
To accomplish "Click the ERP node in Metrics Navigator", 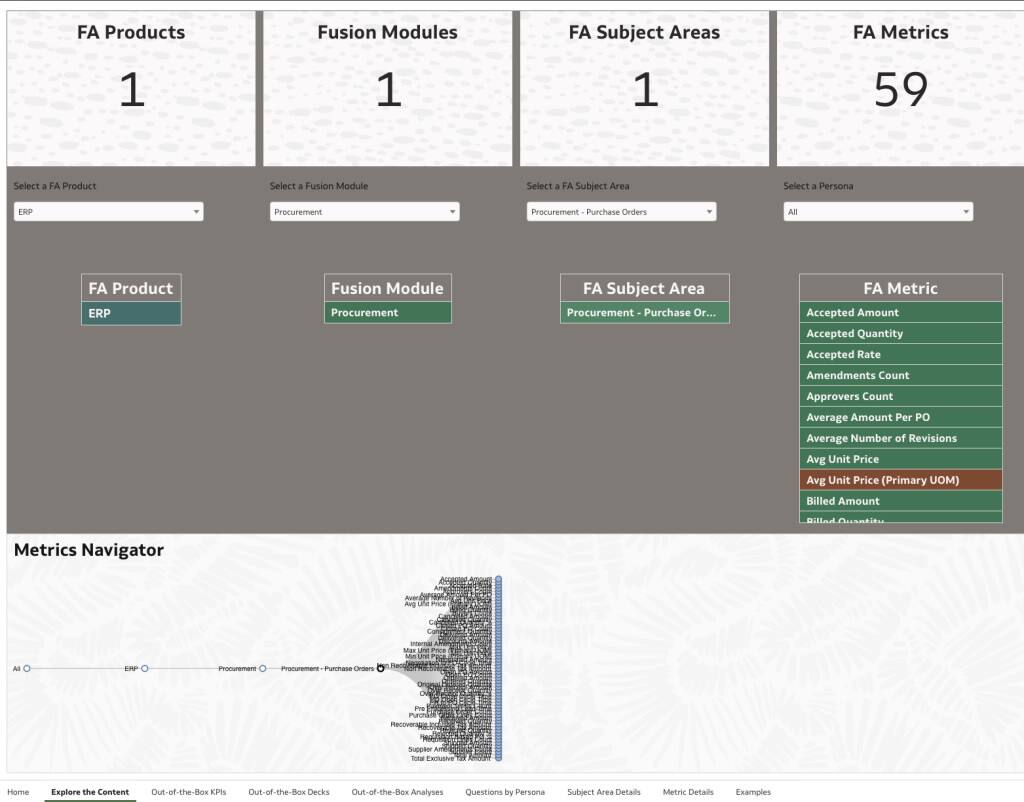I will tap(145, 667).
